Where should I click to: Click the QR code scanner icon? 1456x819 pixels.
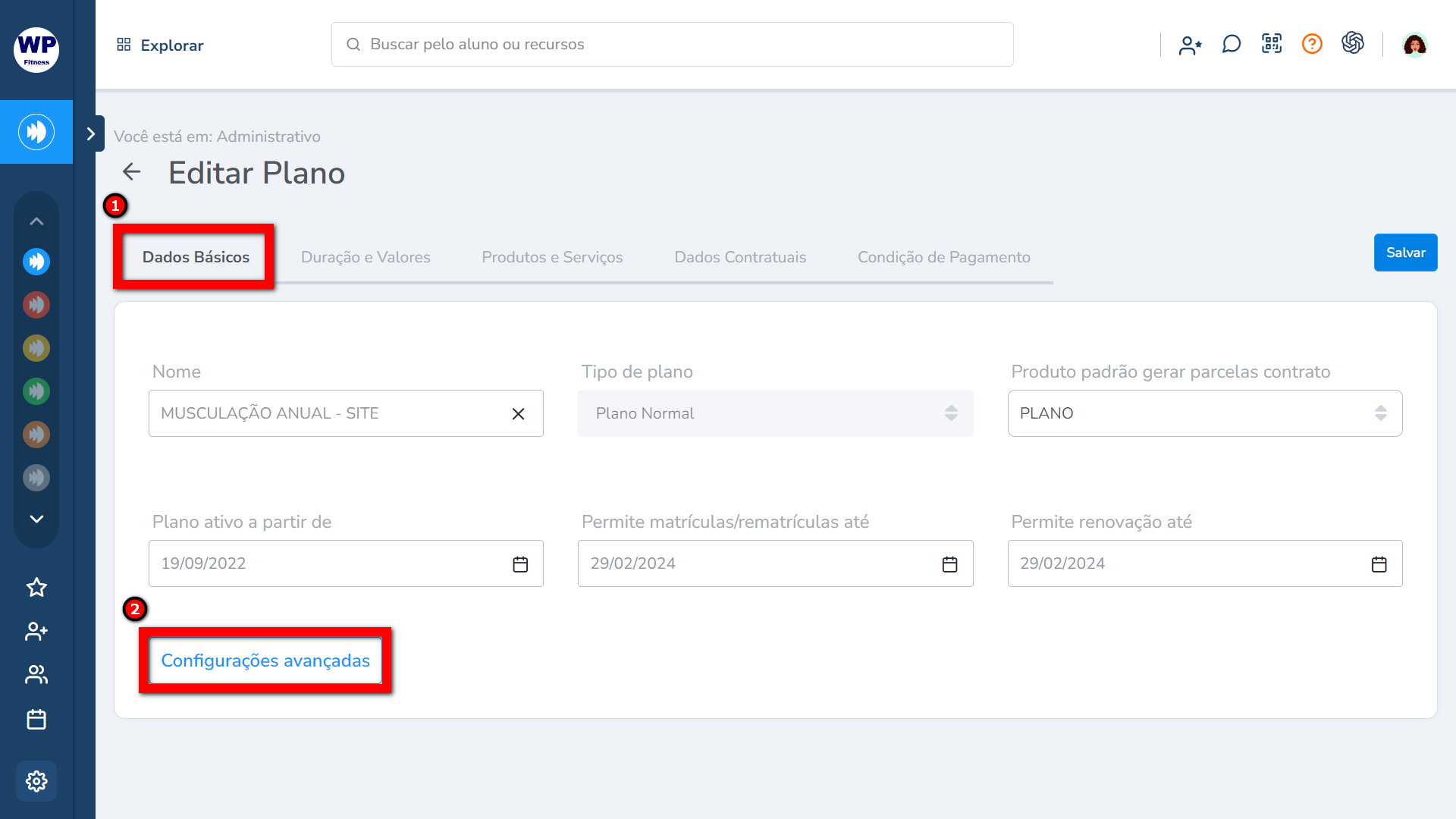click(1272, 44)
